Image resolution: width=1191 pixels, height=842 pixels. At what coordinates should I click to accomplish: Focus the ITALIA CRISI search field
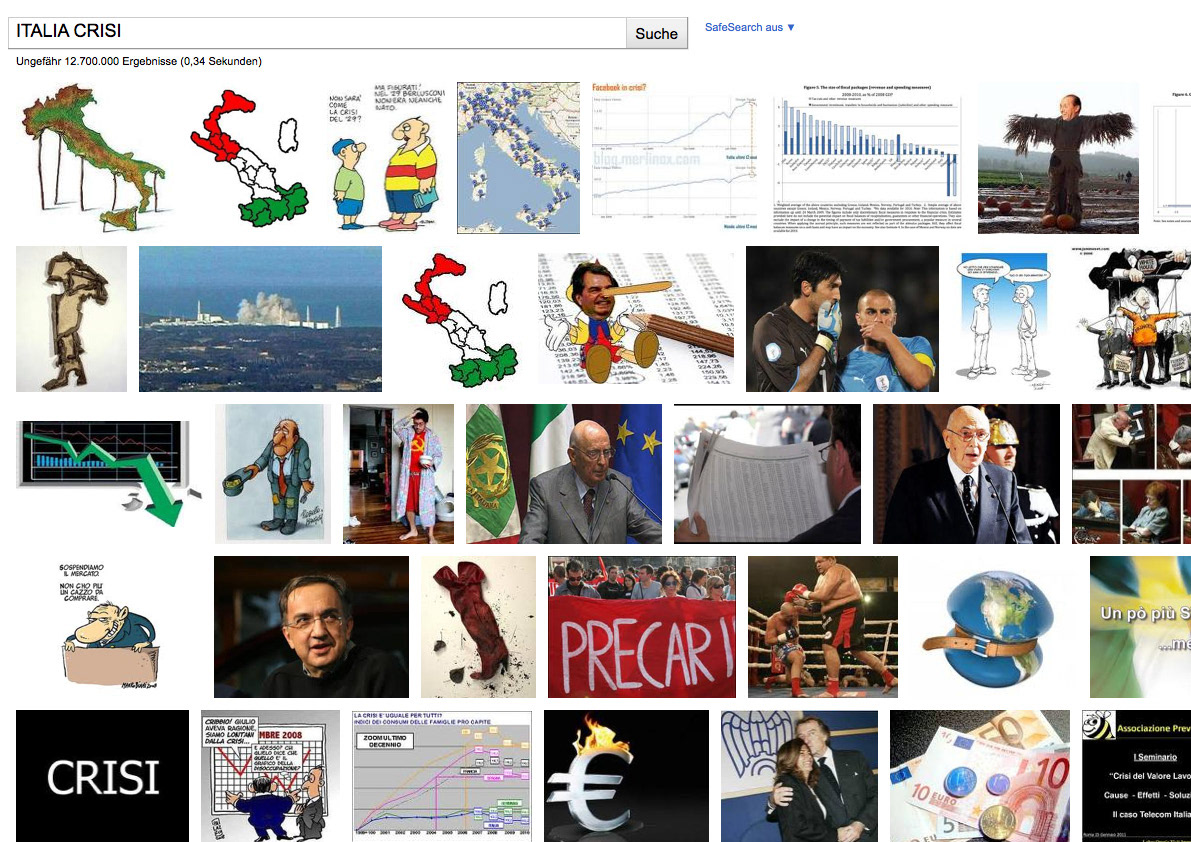[317, 33]
